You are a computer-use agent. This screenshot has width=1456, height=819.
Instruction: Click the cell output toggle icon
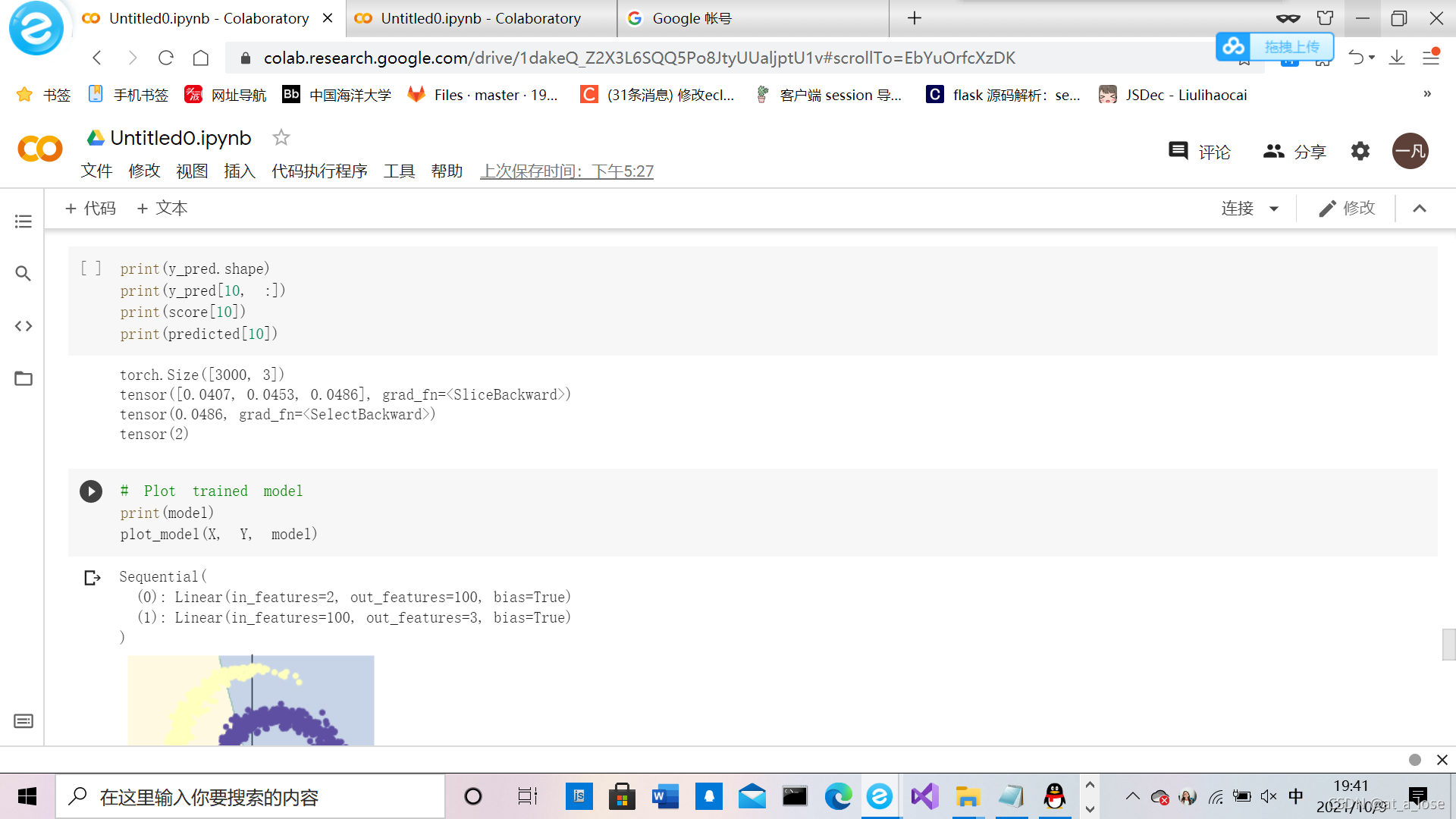(x=92, y=578)
